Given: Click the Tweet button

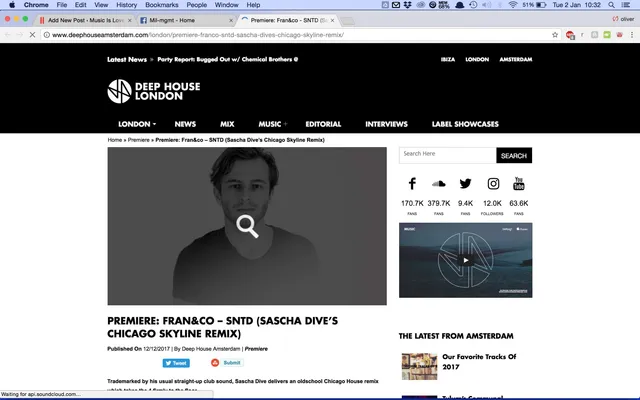Looking at the screenshot, I should pyautogui.click(x=176, y=363).
